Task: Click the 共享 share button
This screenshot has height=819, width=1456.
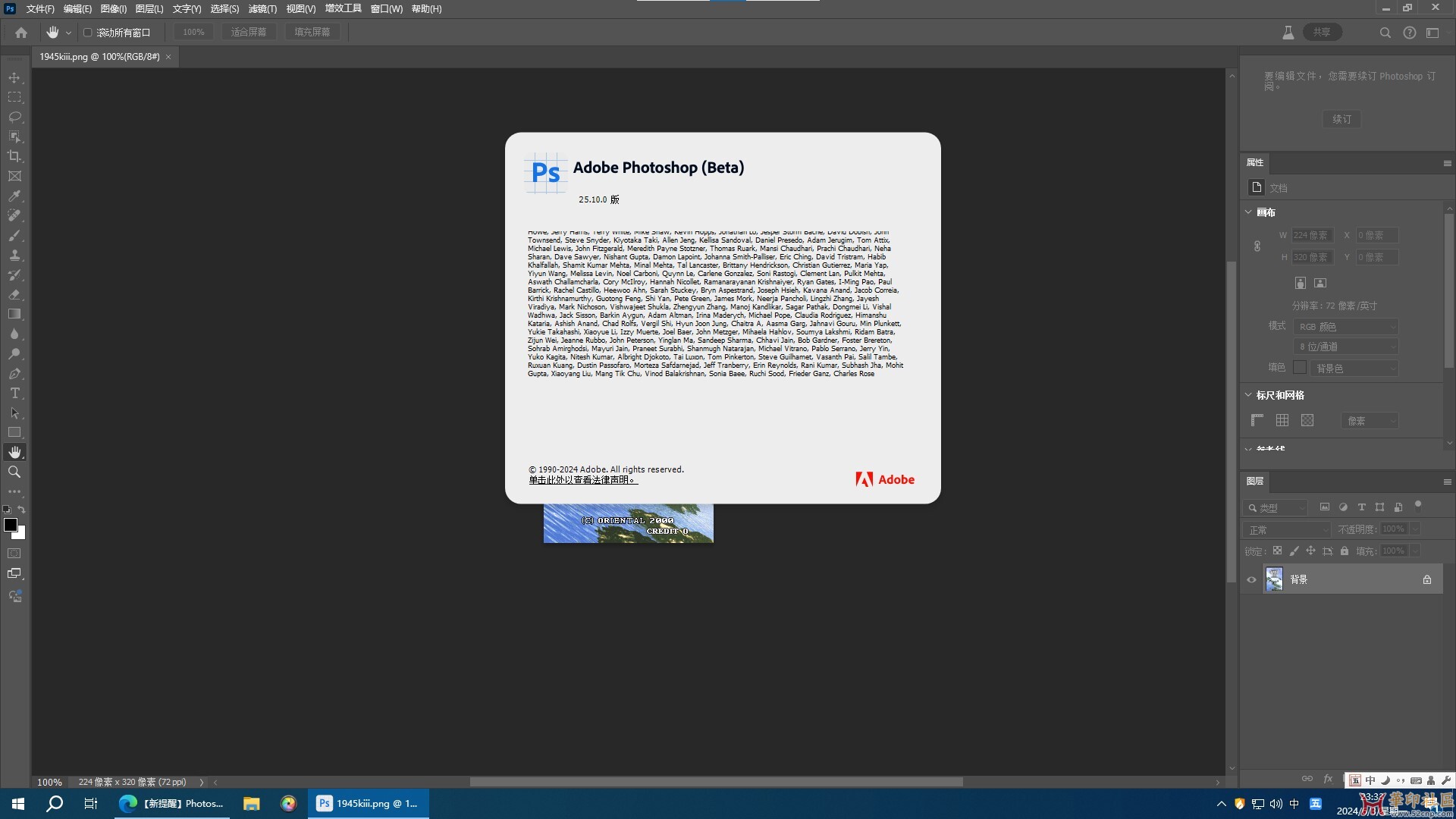Action: pyautogui.click(x=1323, y=33)
